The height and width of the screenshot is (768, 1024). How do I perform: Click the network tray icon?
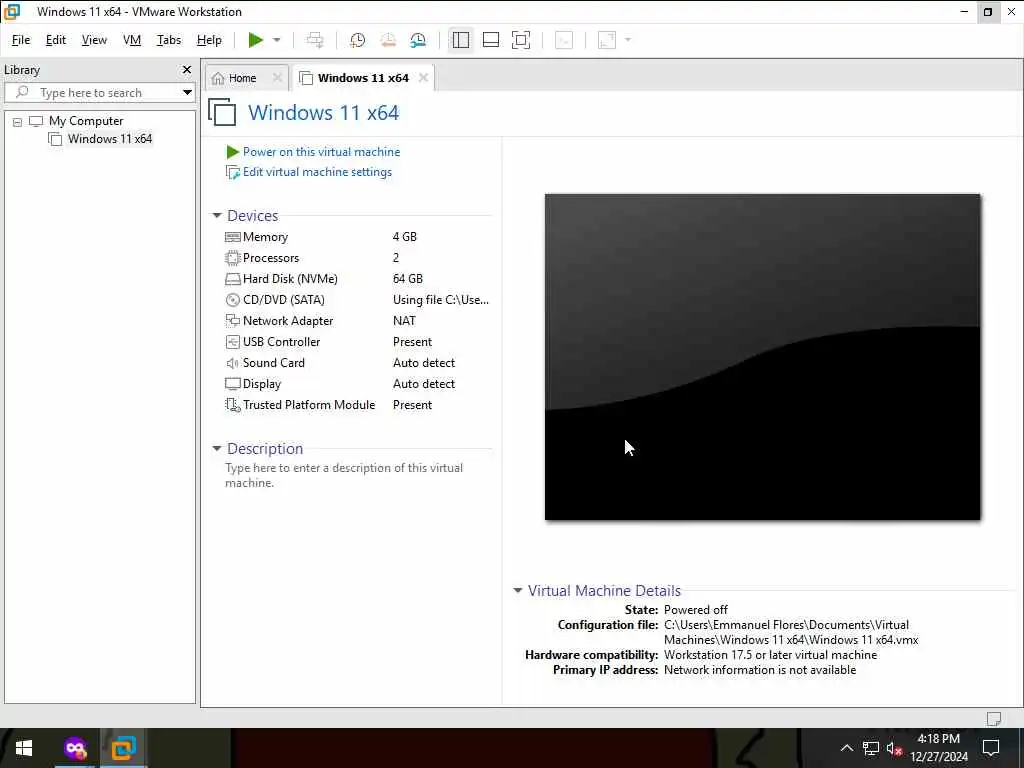[871, 748]
